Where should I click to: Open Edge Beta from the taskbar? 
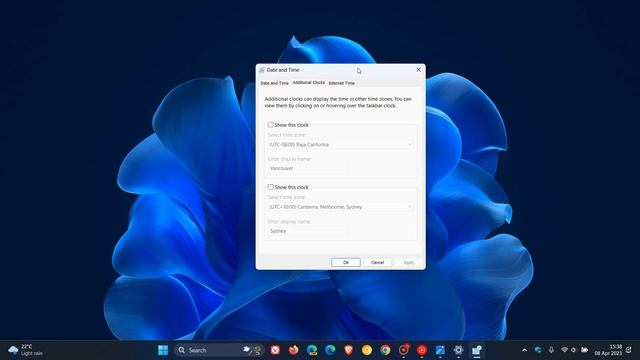[312, 350]
